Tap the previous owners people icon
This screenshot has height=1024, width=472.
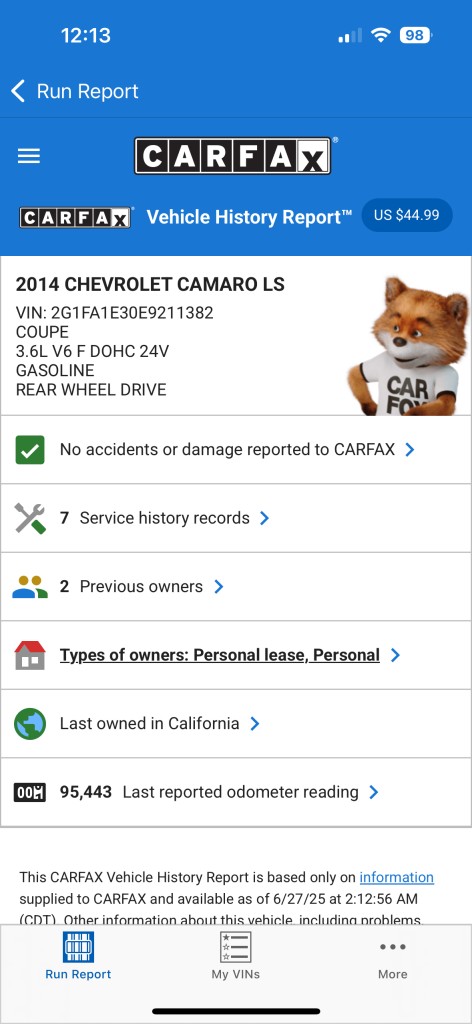[30, 587]
